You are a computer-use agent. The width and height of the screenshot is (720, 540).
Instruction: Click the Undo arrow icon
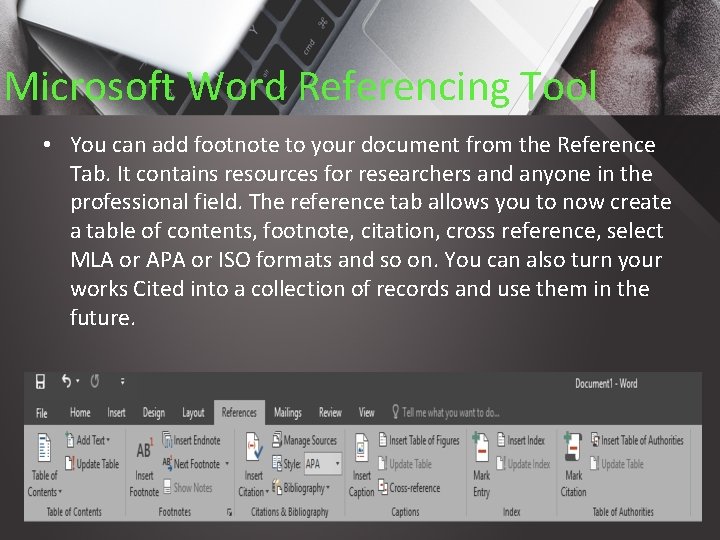pos(67,381)
